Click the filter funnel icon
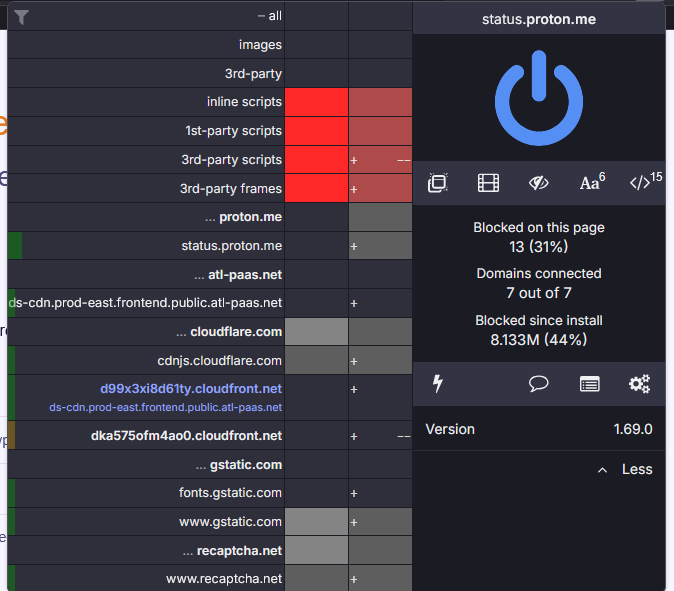674x591 pixels. (x=21, y=16)
